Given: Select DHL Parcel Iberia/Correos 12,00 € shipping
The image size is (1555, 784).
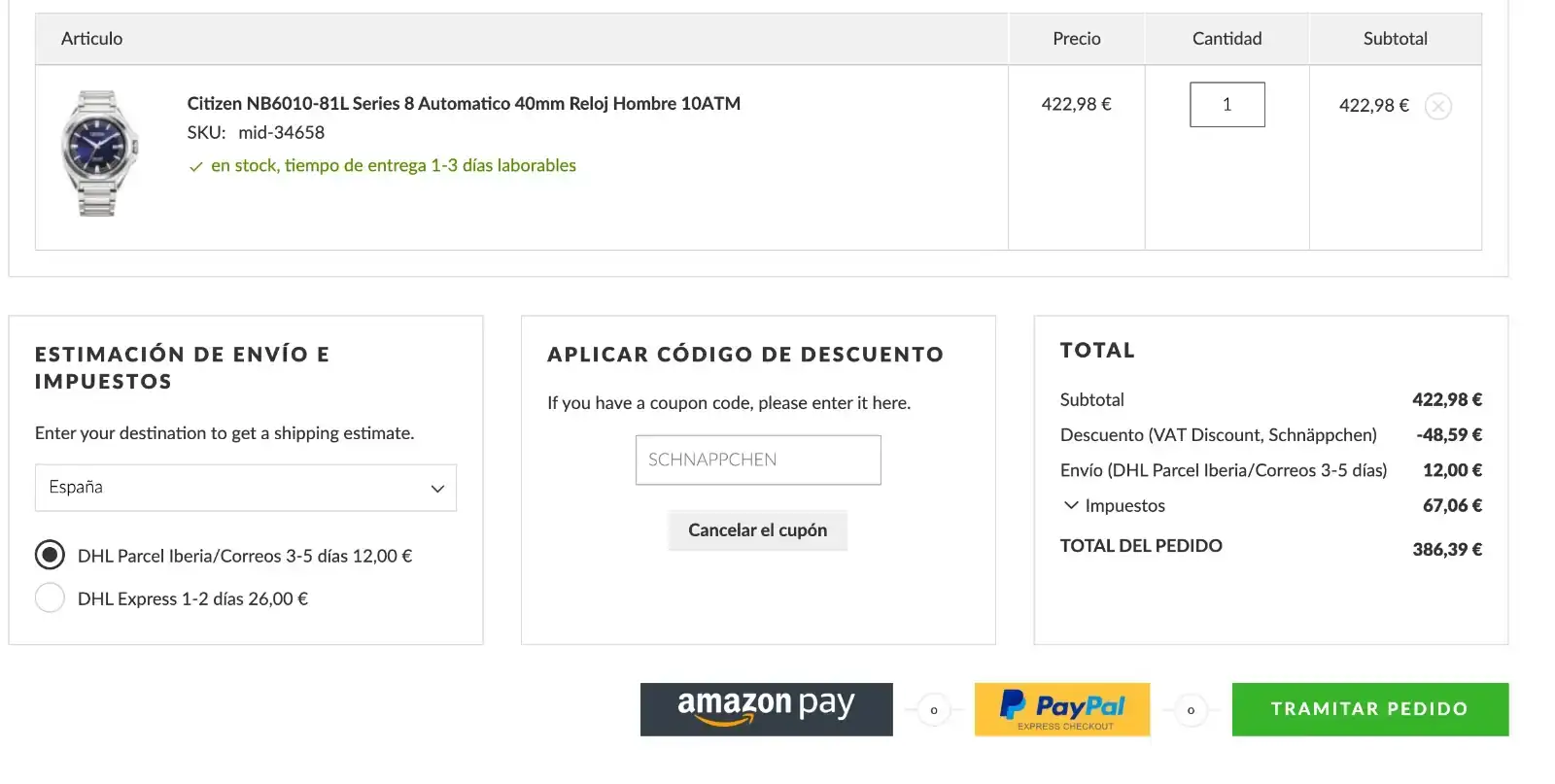Looking at the screenshot, I should [50, 555].
